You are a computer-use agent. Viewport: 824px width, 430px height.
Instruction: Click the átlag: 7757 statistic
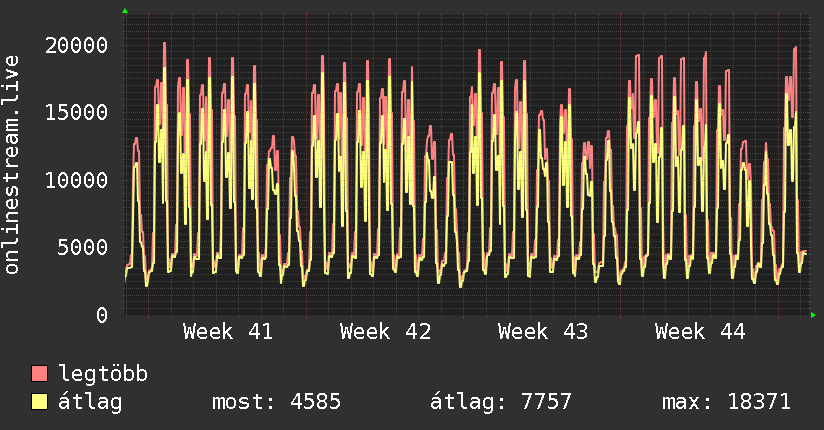(500, 402)
